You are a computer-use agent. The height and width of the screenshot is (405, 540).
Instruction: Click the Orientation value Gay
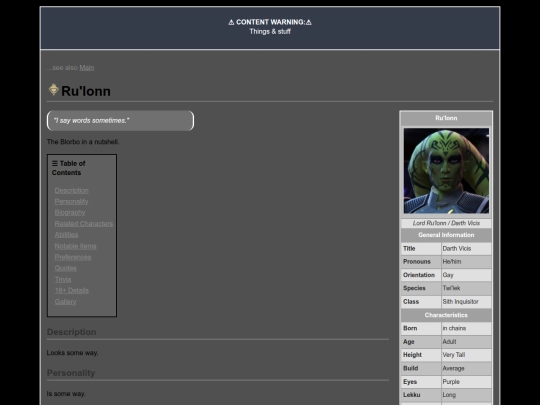466,275
